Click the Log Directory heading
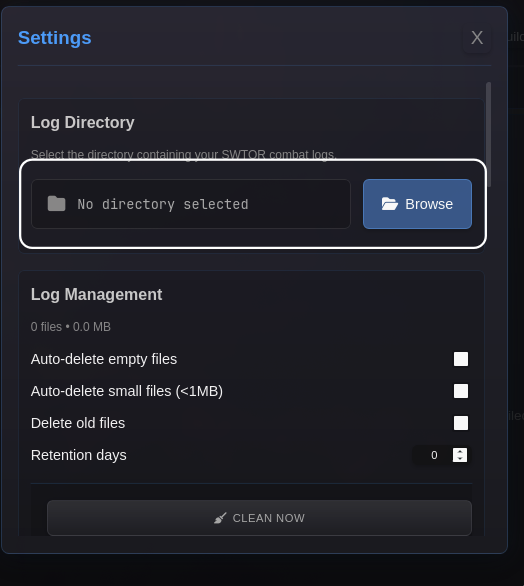Image resolution: width=524 pixels, height=586 pixels. (x=83, y=123)
